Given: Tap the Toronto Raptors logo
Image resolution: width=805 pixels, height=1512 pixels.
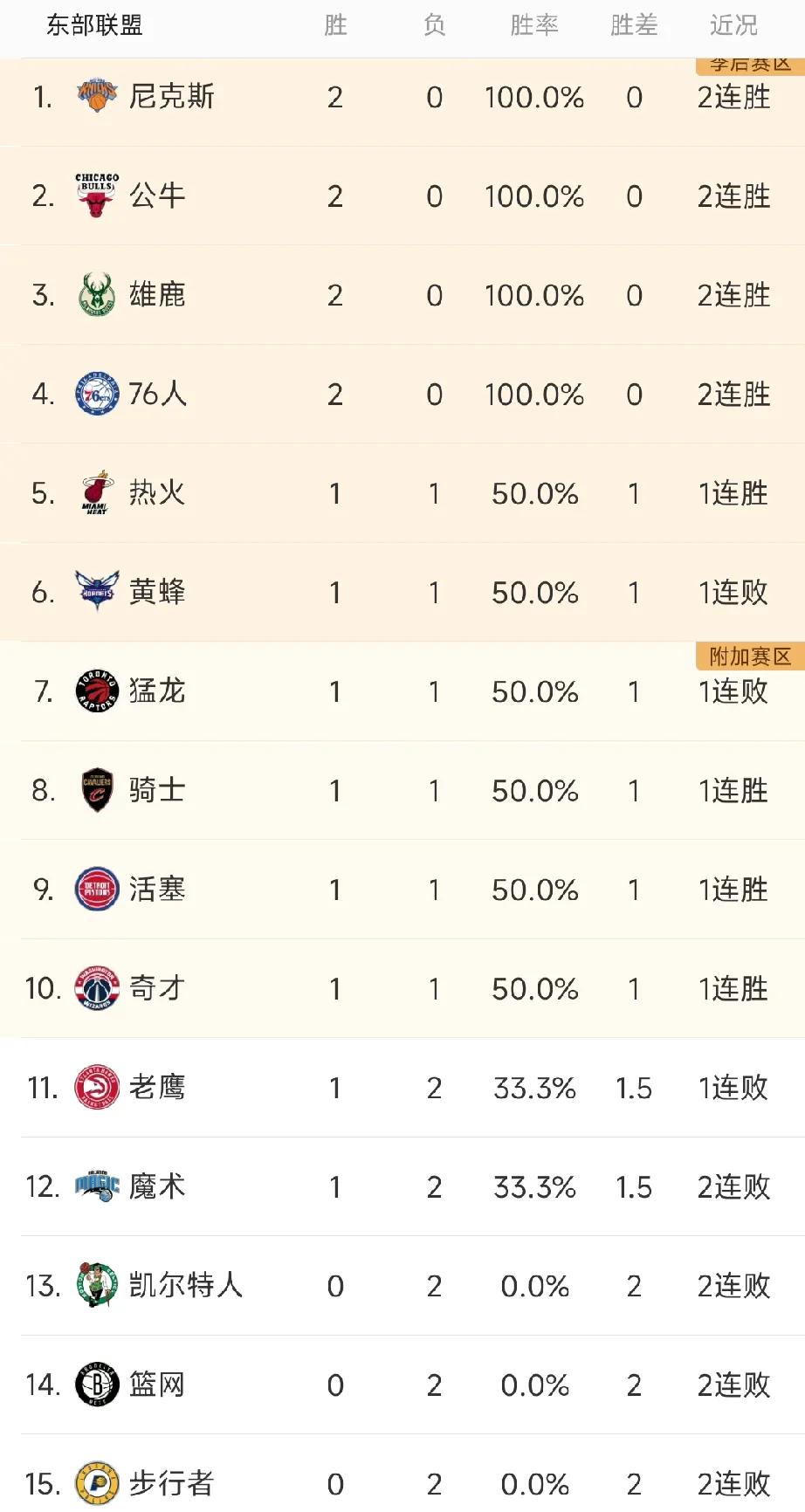Looking at the screenshot, I should coord(97,691).
